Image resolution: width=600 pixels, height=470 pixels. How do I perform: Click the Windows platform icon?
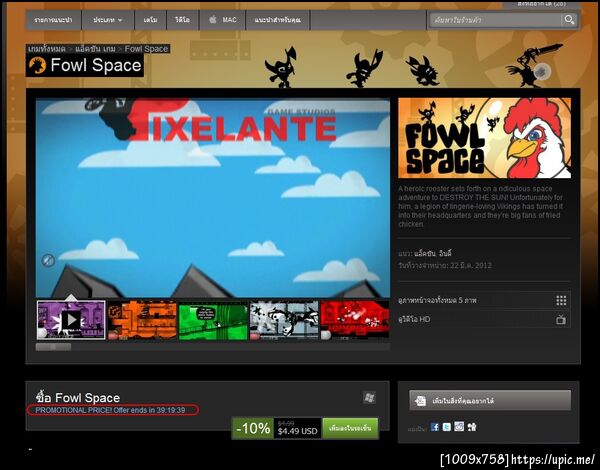[369, 398]
